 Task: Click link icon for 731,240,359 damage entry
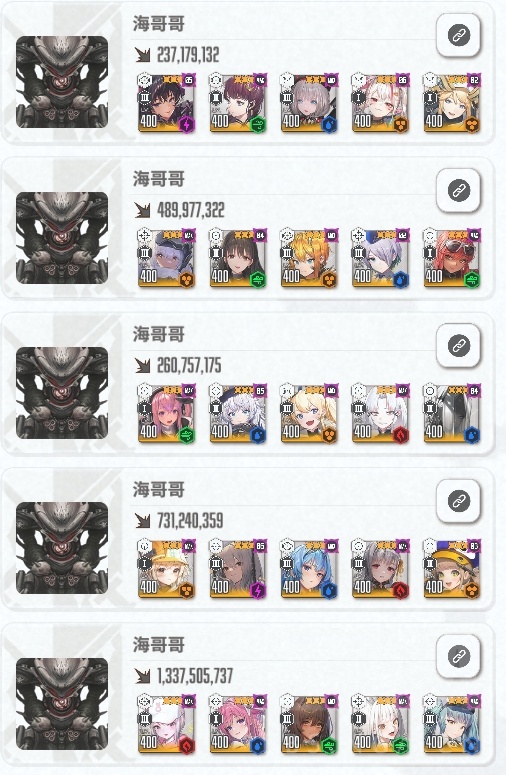pyautogui.click(x=458, y=501)
